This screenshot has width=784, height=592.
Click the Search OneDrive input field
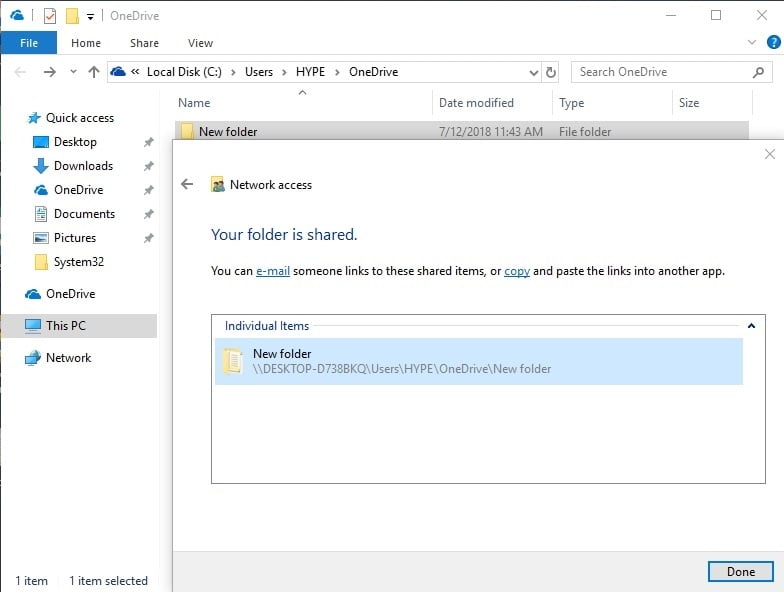[x=660, y=72]
